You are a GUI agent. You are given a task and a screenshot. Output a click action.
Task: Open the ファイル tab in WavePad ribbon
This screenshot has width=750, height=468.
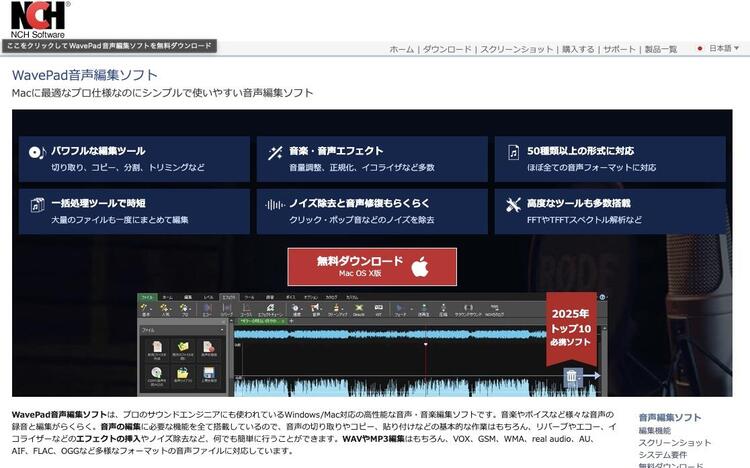tap(147, 297)
